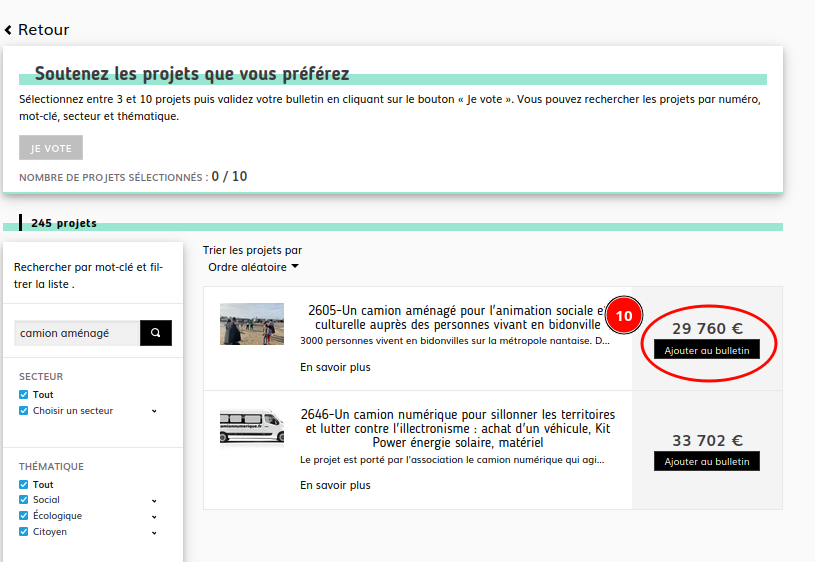
Task: Open the Ordre aléatoire sort dropdown
Action: point(253,267)
